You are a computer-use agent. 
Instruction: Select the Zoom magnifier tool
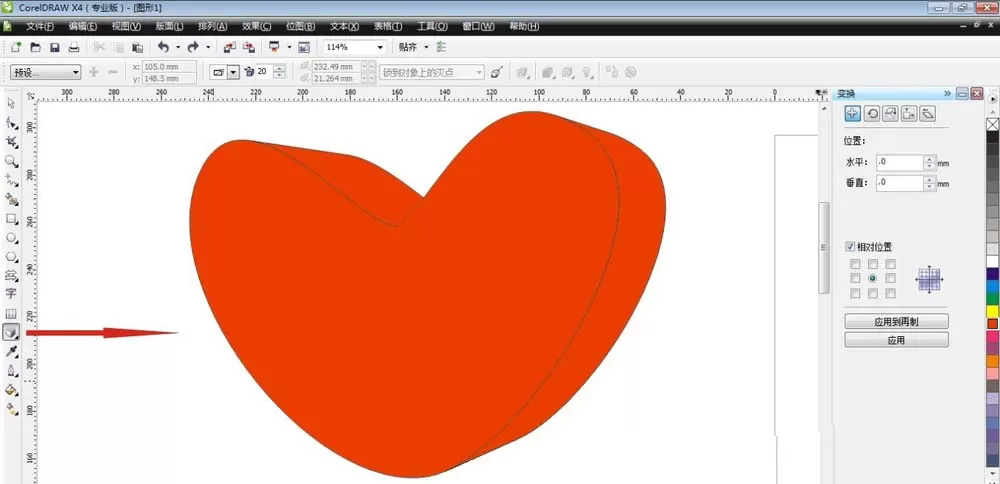pyautogui.click(x=11, y=161)
